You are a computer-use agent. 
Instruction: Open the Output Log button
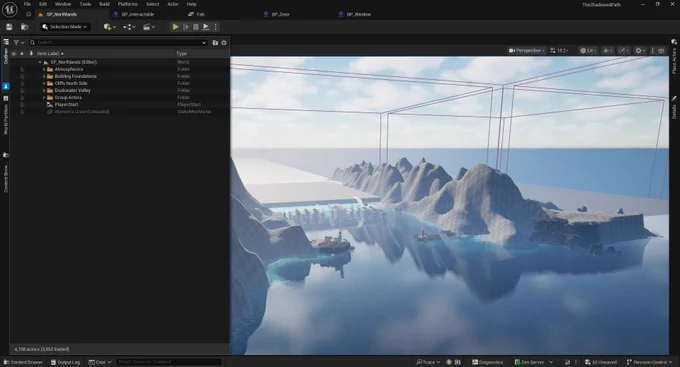point(65,362)
